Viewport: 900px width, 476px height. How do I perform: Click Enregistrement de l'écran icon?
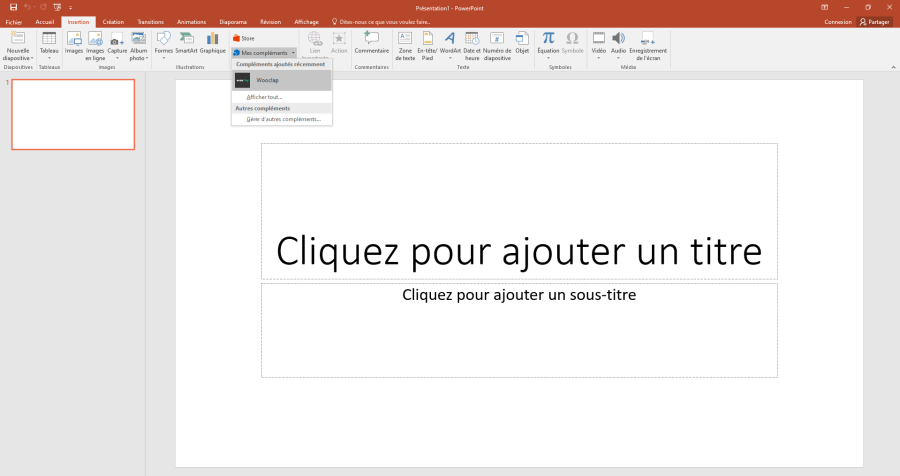pyautogui.click(x=645, y=40)
